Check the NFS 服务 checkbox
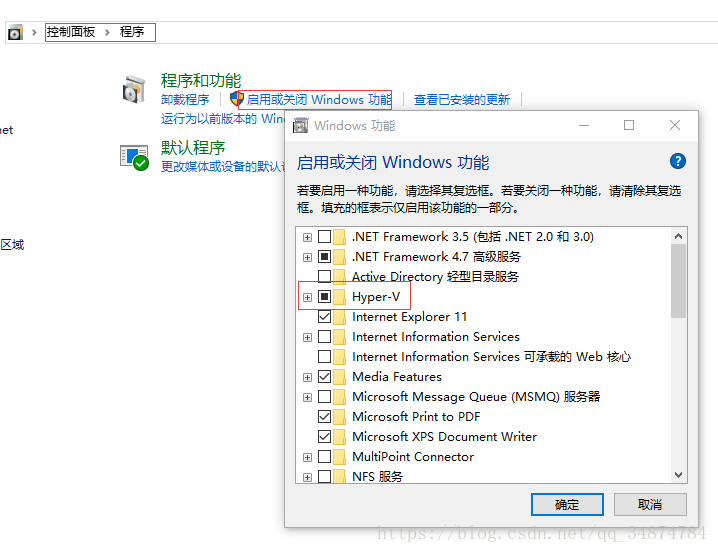Screen dimensions: 718x553 pos(324,477)
